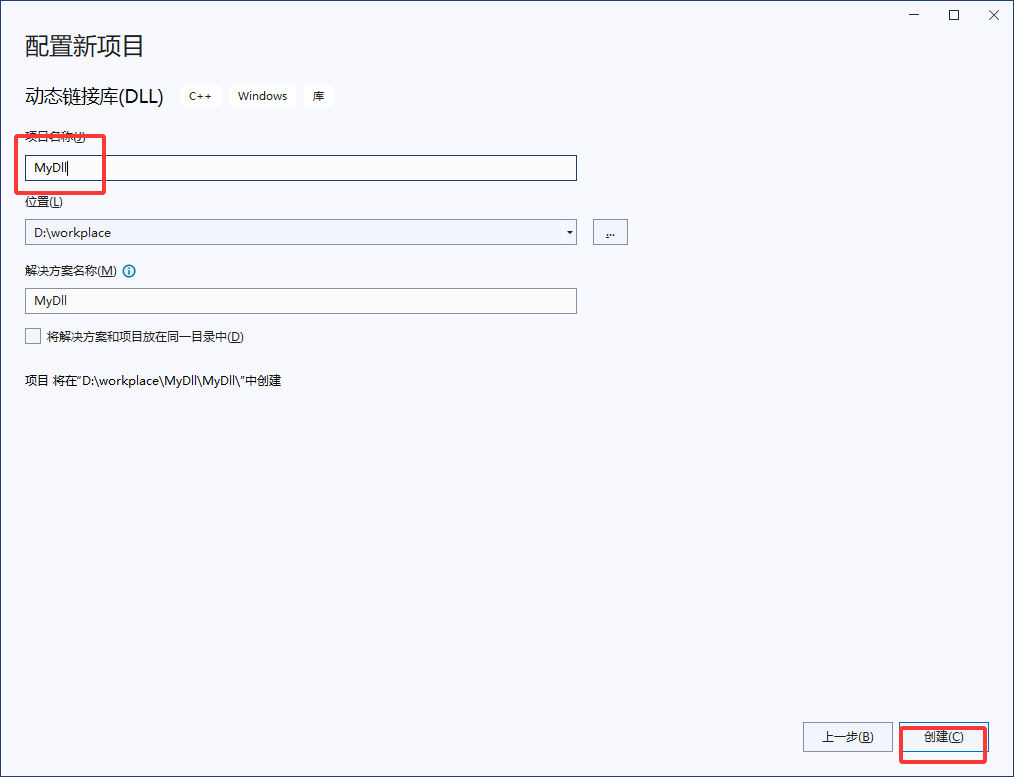
Task: Focus the project name input field
Action: click(x=301, y=168)
